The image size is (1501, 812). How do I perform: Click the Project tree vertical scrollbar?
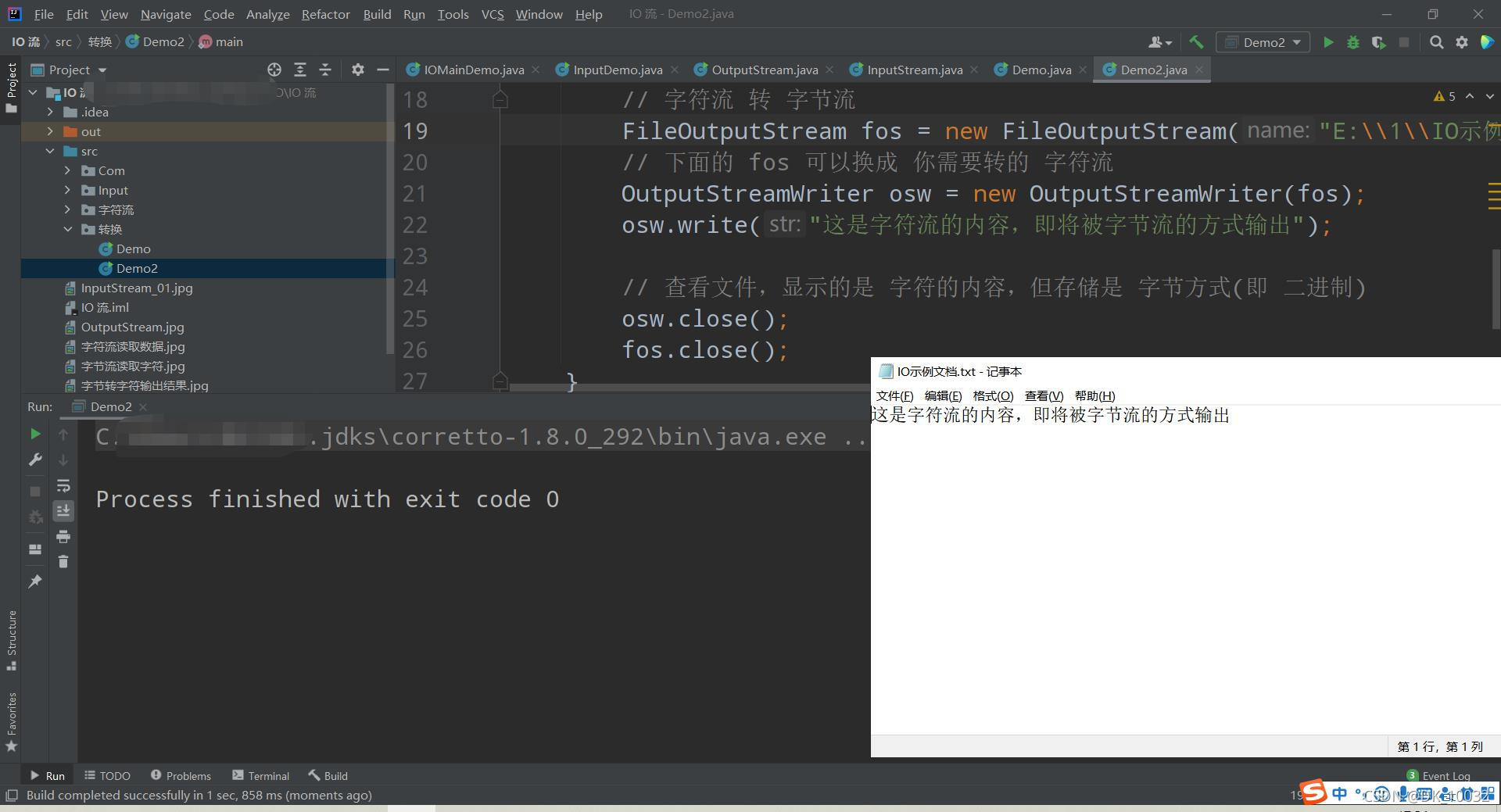[x=390, y=219]
